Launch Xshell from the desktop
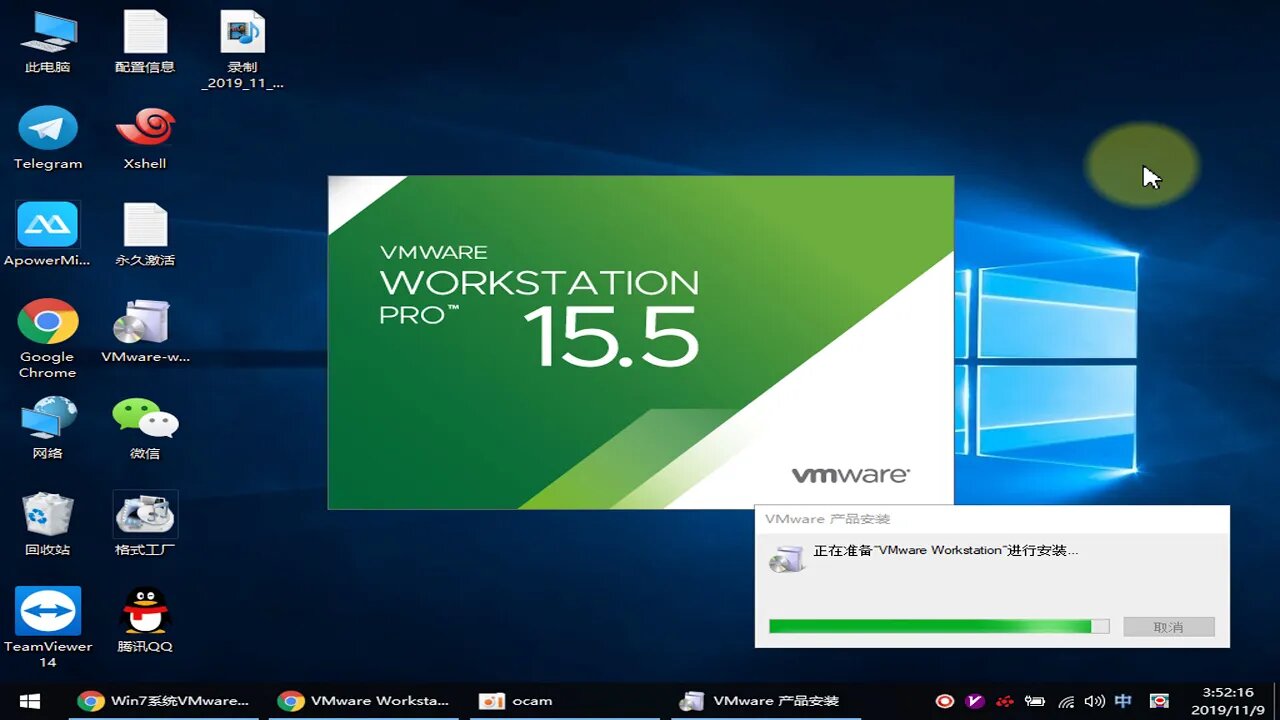1280x720 pixels. coord(145,138)
